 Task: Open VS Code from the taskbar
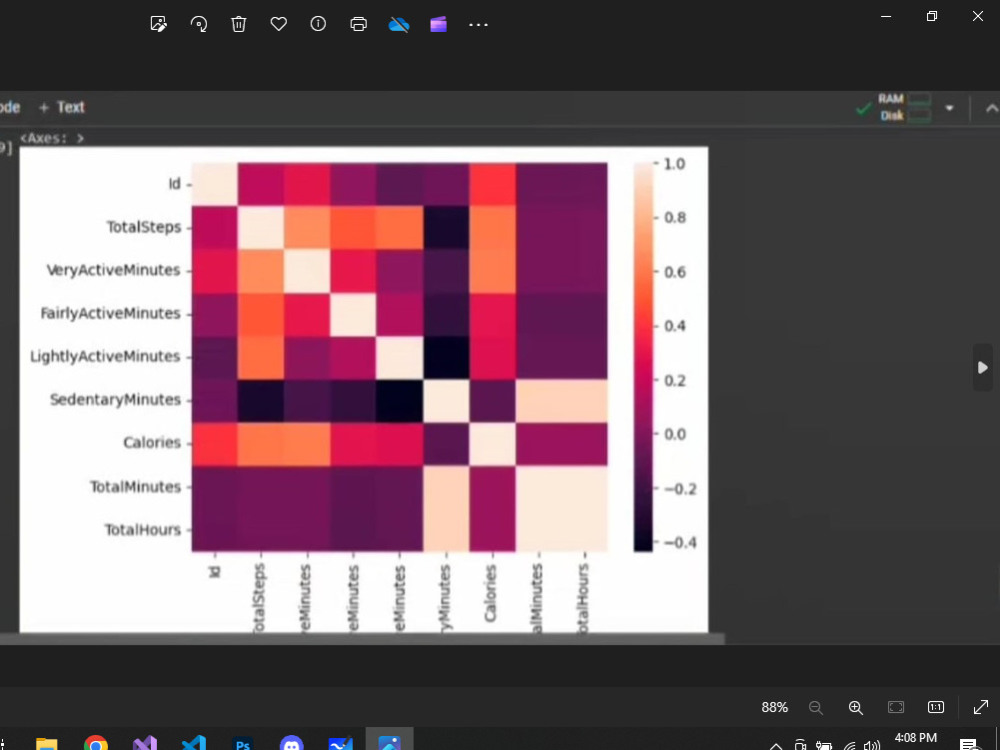point(194,744)
